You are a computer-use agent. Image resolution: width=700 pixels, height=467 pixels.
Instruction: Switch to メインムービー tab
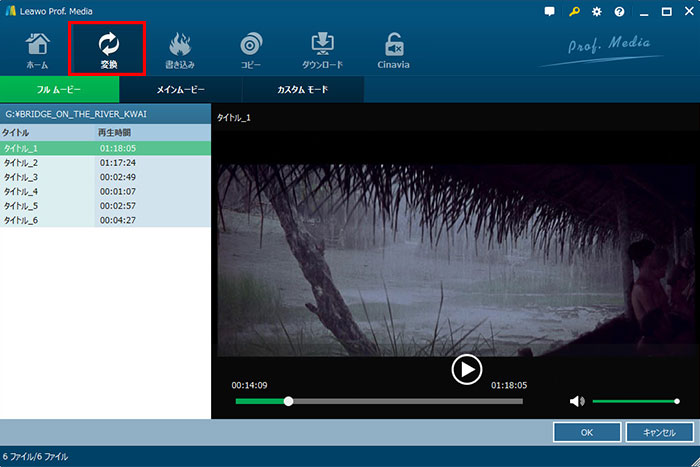[181, 90]
